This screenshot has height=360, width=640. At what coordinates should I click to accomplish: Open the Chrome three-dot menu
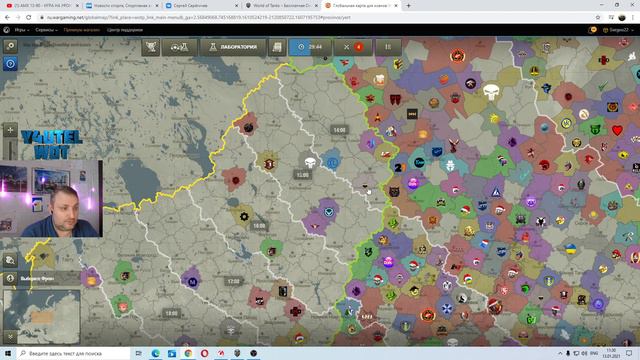[633, 18]
